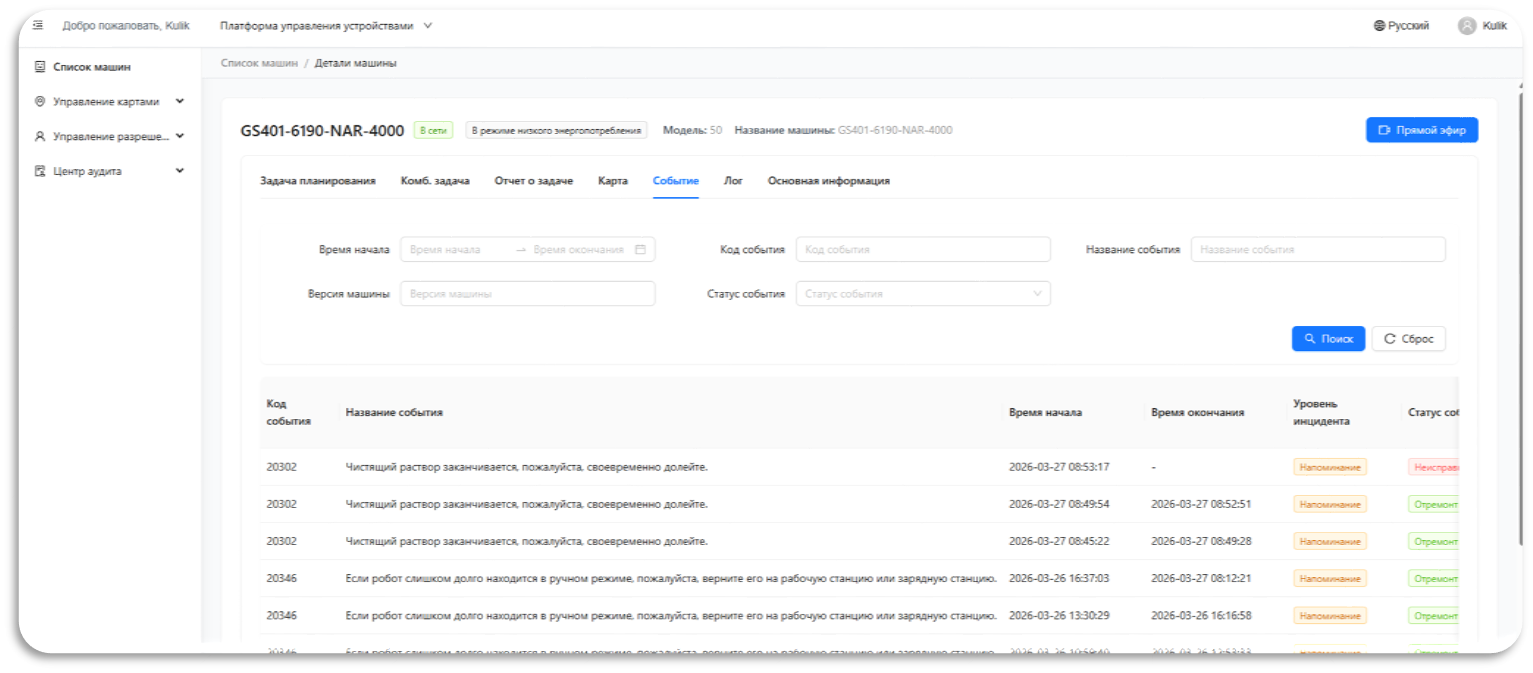Click end time 2026-03-26 16:16:58

click(x=1201, y=615)
